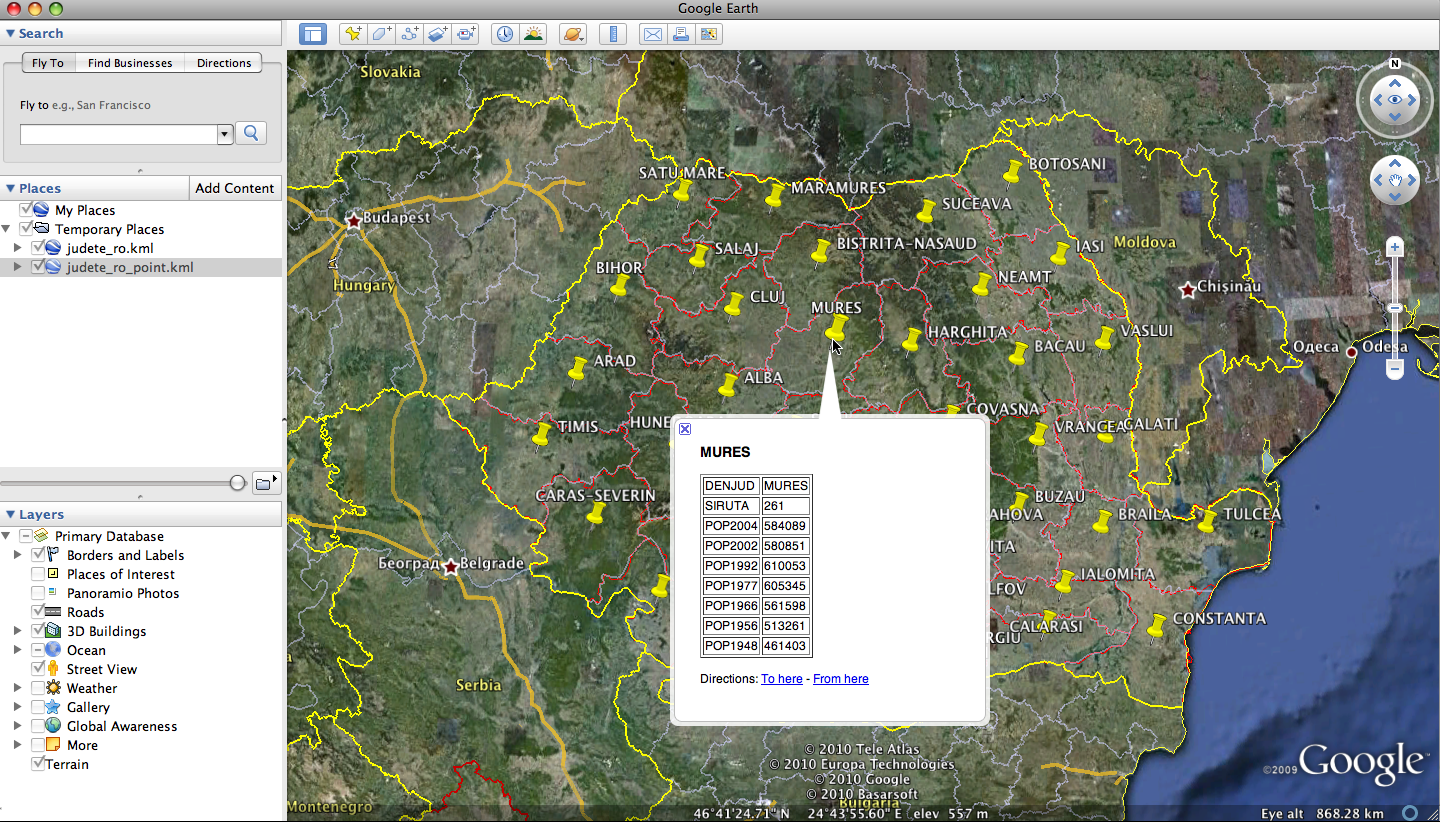Toggle the Street View layer checkbox
This screenshot has width=1440, height=822.
38,669
